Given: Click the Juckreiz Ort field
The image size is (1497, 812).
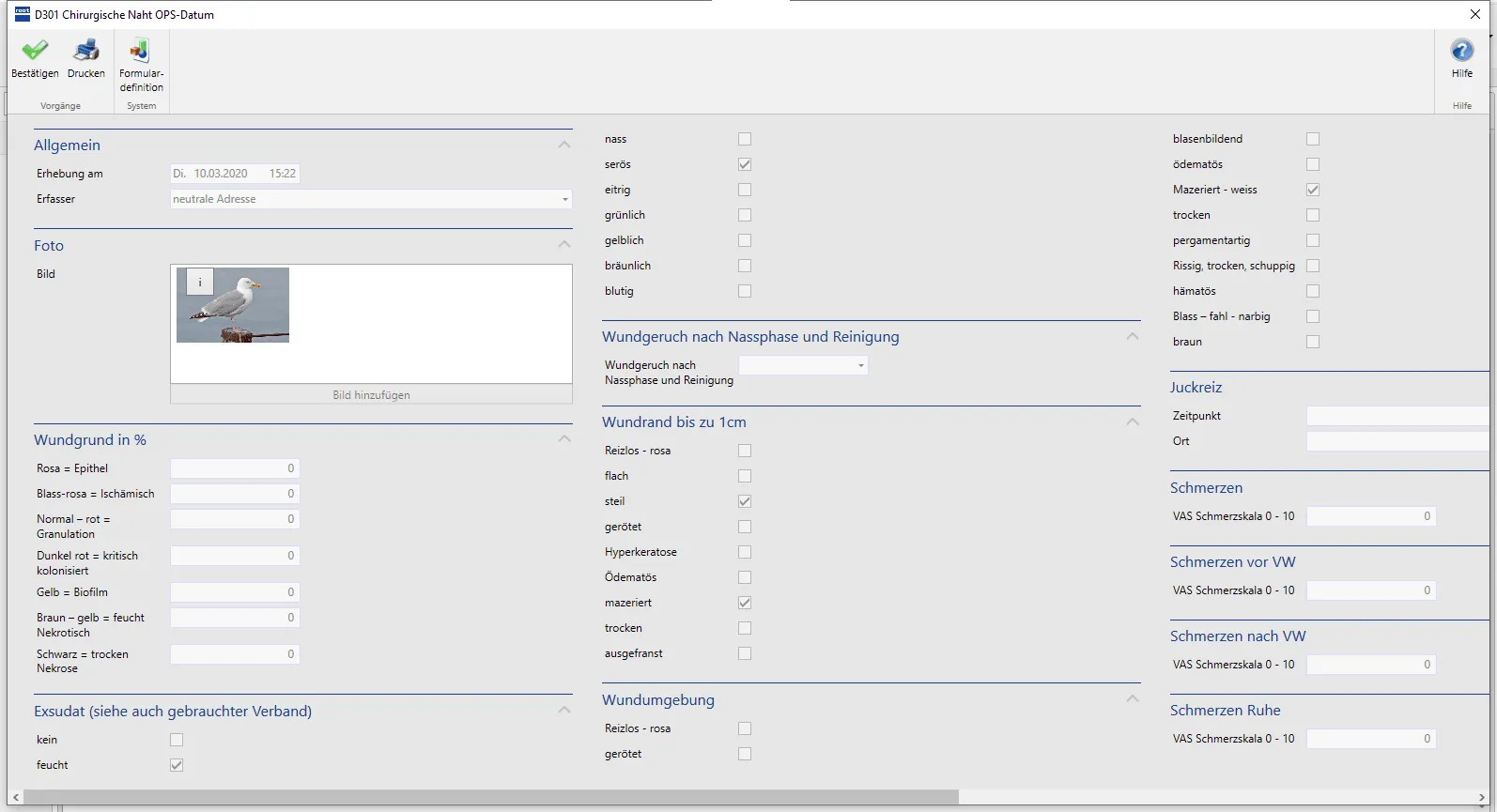Looking at the screenshot, I should [x=1397, y=441].
